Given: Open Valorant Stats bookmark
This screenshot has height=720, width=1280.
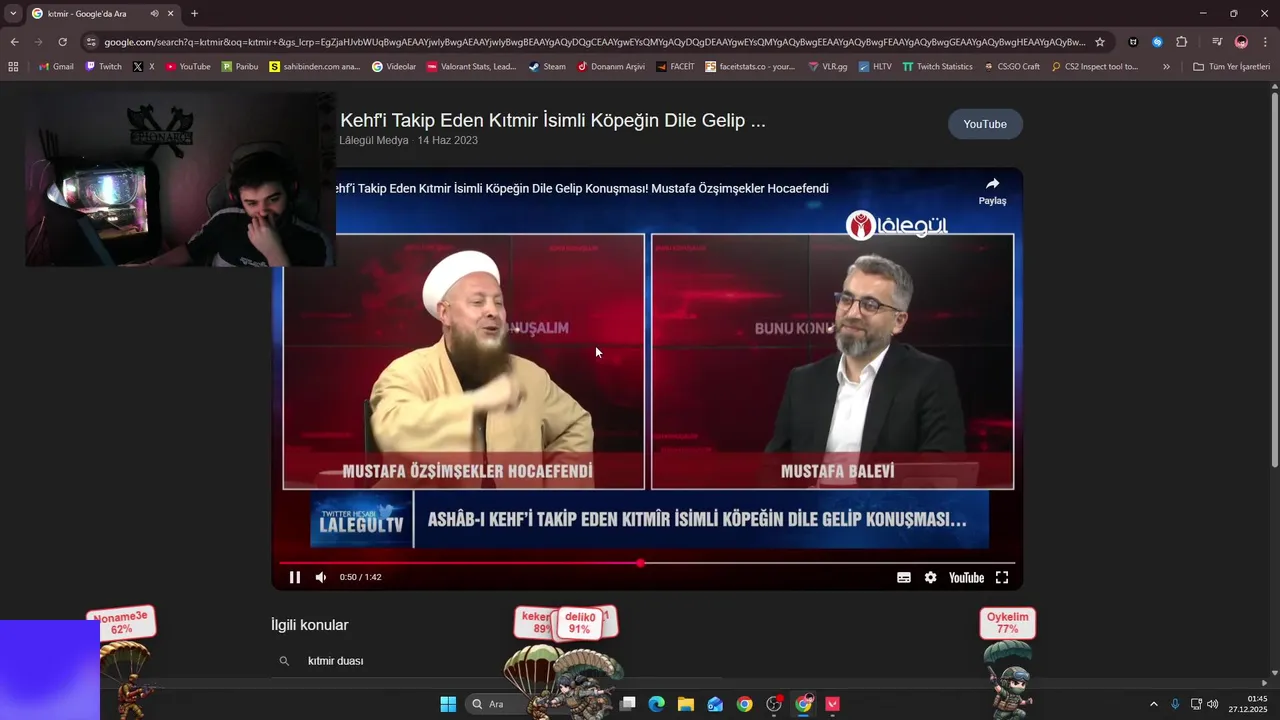Looking at the screenshot, I should 471,67.
